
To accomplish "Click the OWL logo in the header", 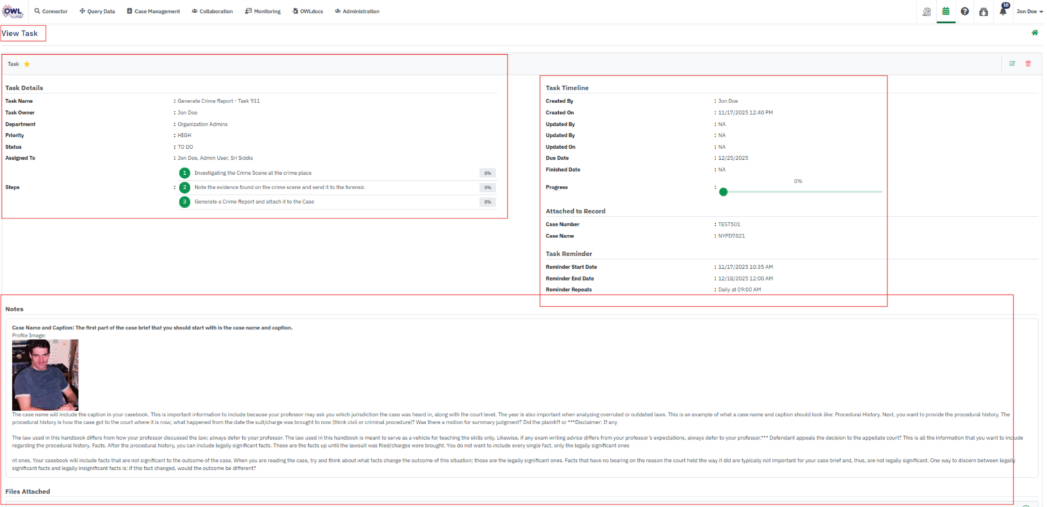I will point(14,10).
